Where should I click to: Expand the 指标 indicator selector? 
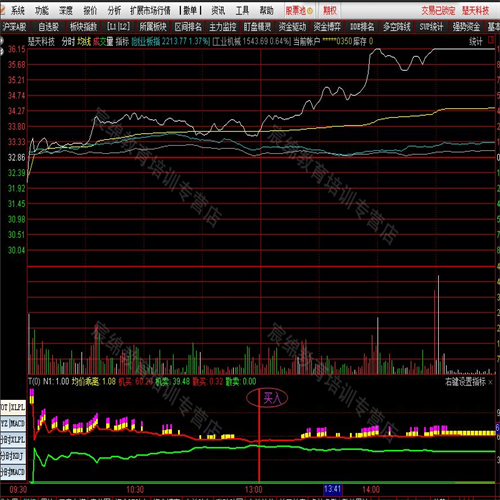122,41
